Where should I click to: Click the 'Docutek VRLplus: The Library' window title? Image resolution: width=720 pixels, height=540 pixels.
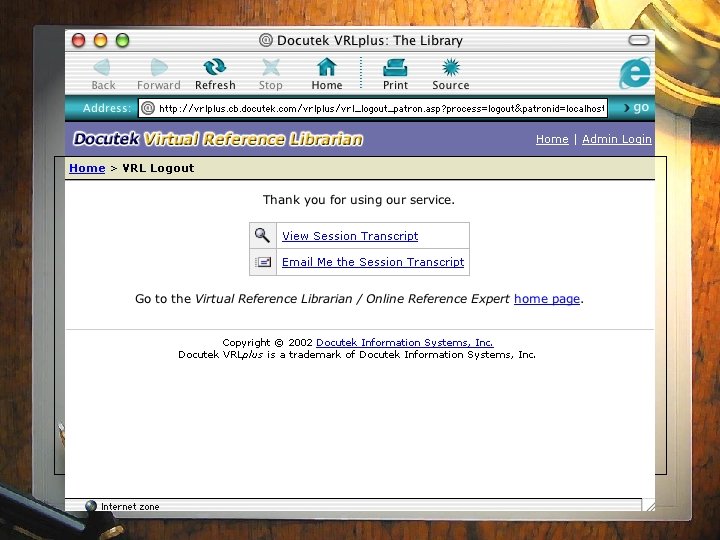(370, 40)
